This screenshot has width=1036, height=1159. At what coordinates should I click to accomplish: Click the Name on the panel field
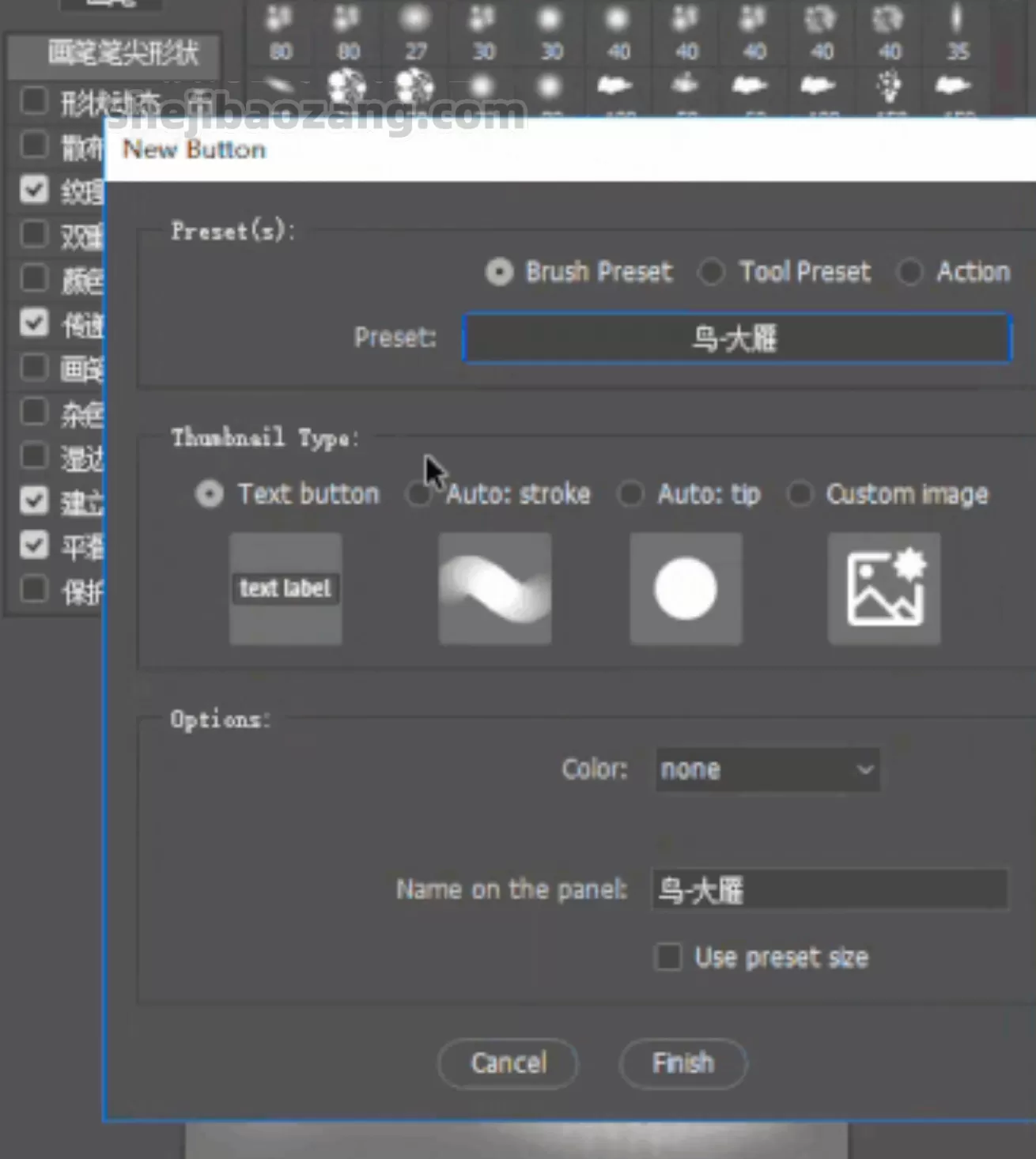tap(829, 890)
